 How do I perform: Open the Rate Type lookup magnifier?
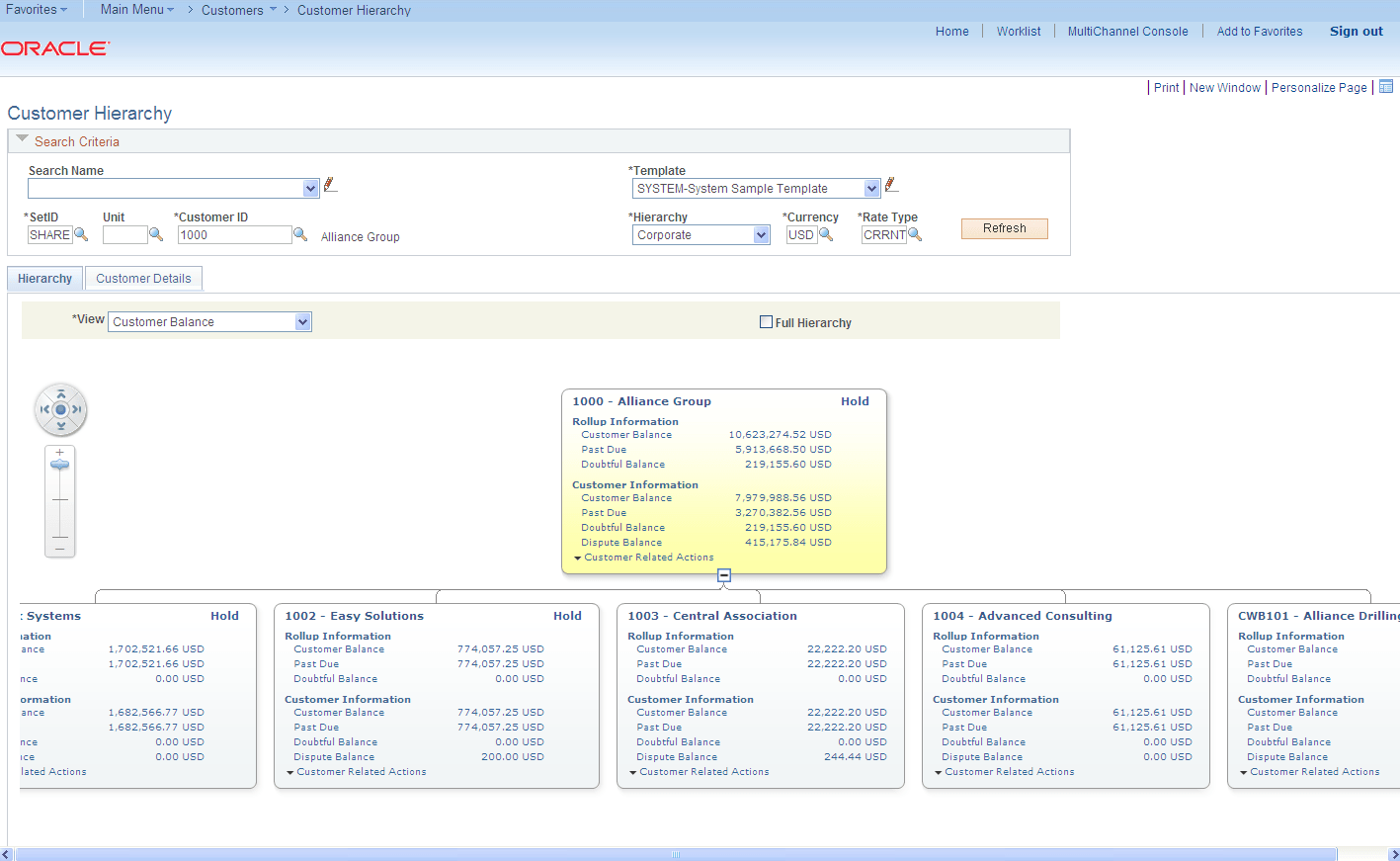915,235
